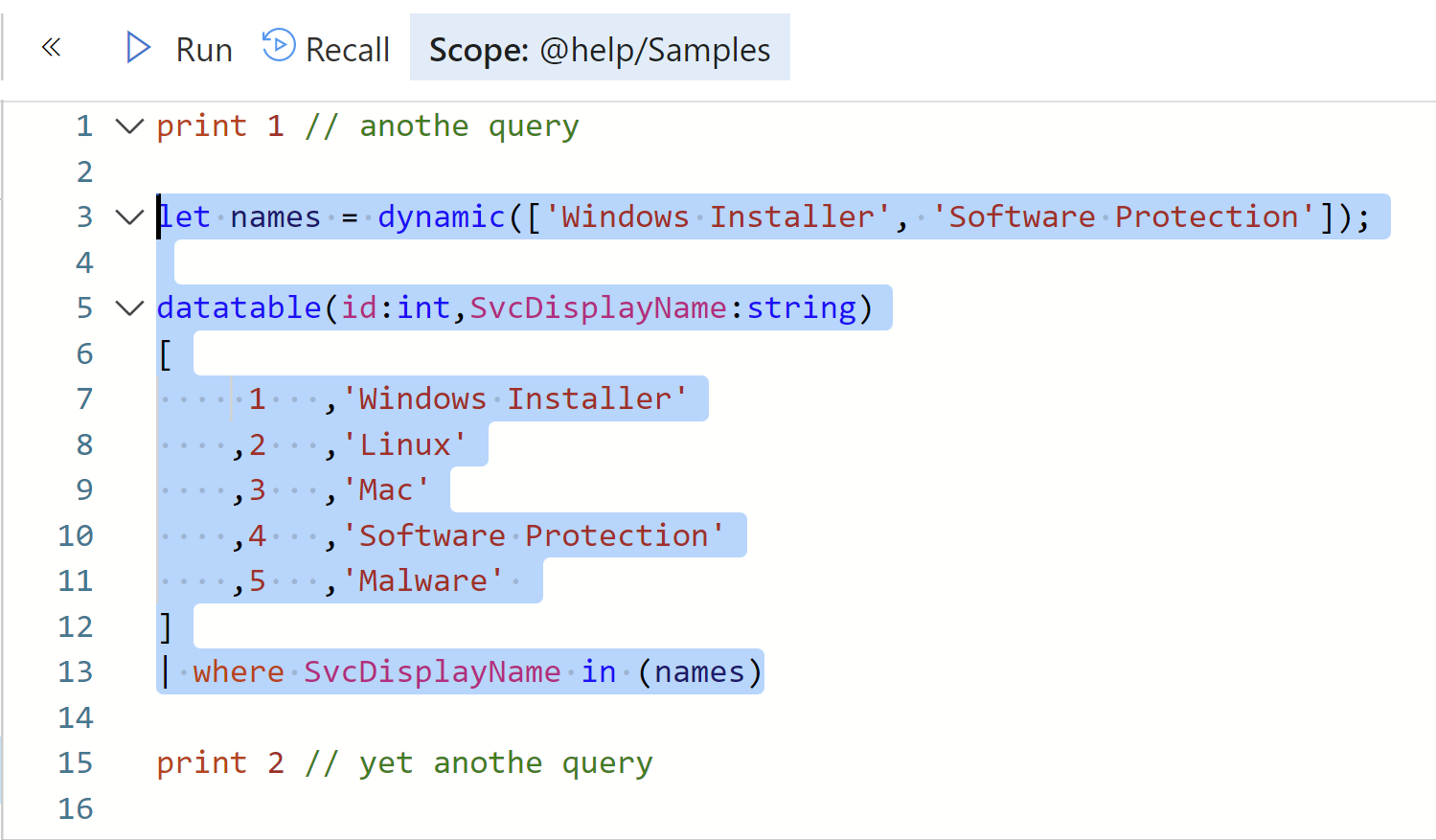Click line number 6 in the gutter
Viewport: 1436px width, 840px height.
84,353
